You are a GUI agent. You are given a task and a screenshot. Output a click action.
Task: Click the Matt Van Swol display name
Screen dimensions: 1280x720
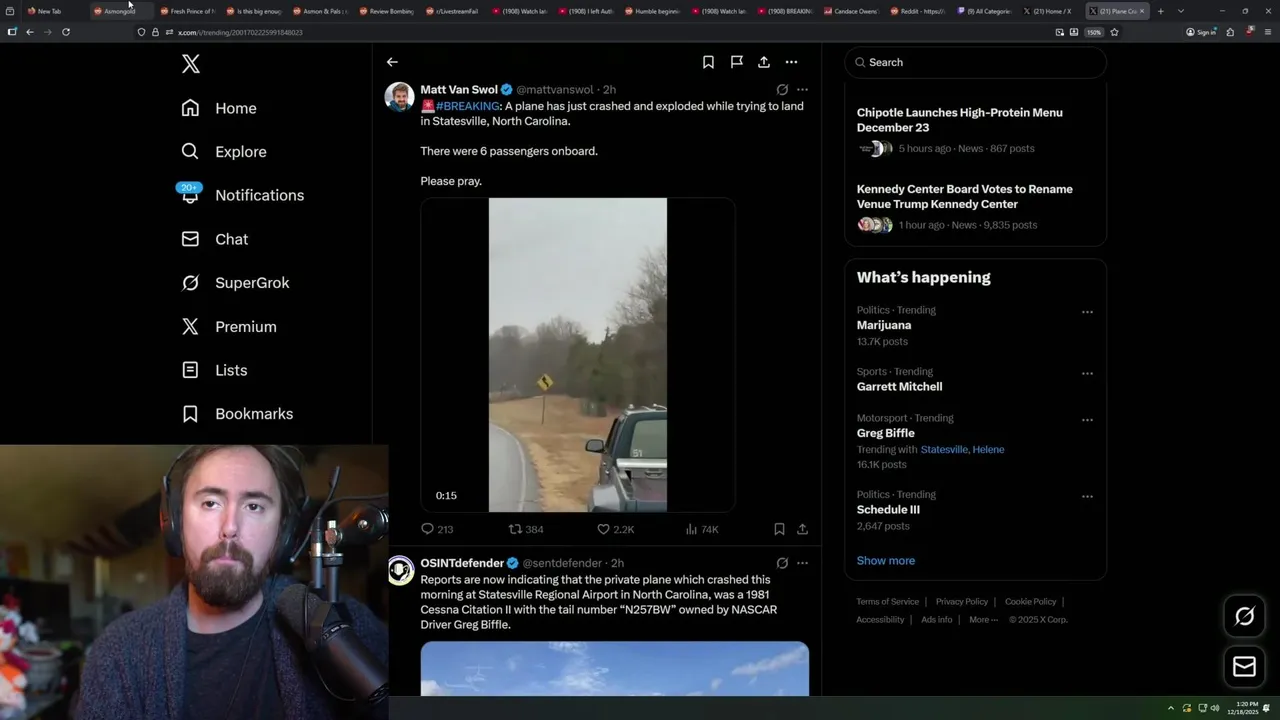click(459, 90)
